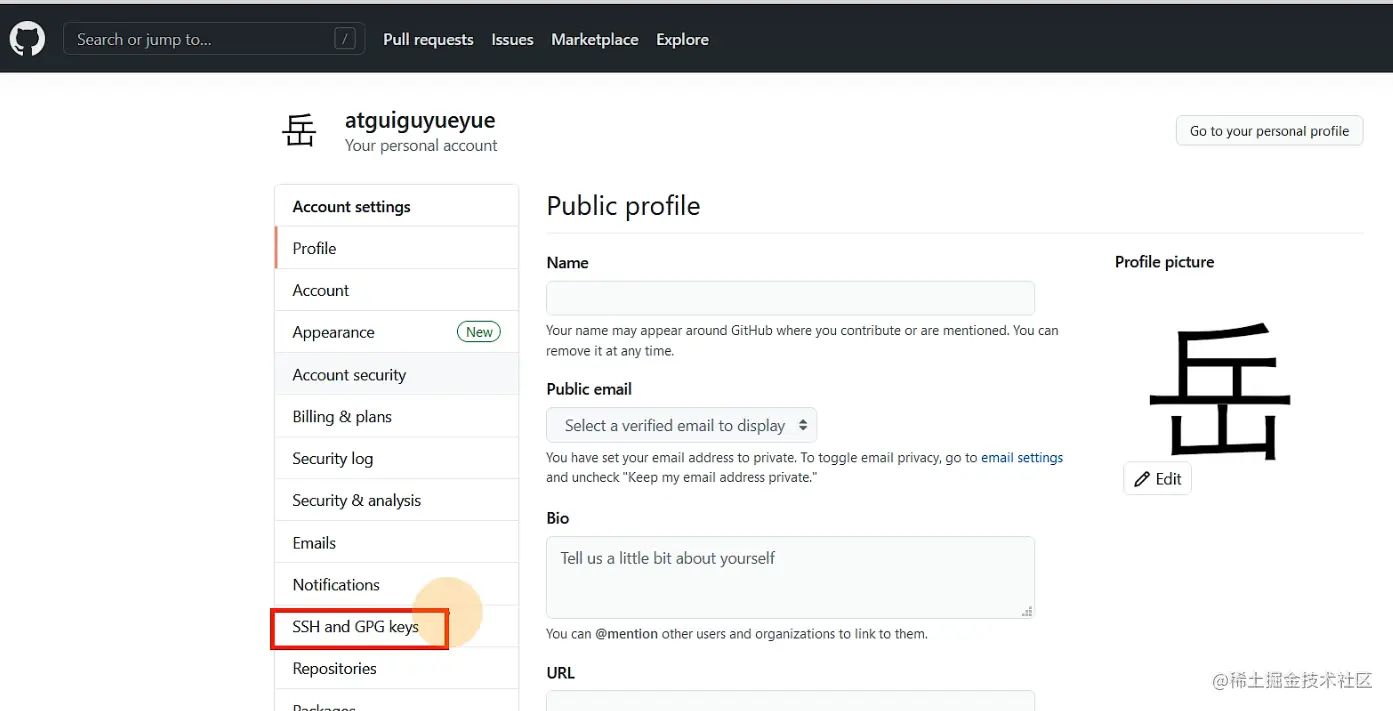The image size is (1393, 711).
Task: Open Marketplace in top nav
Action: point(595,39)
